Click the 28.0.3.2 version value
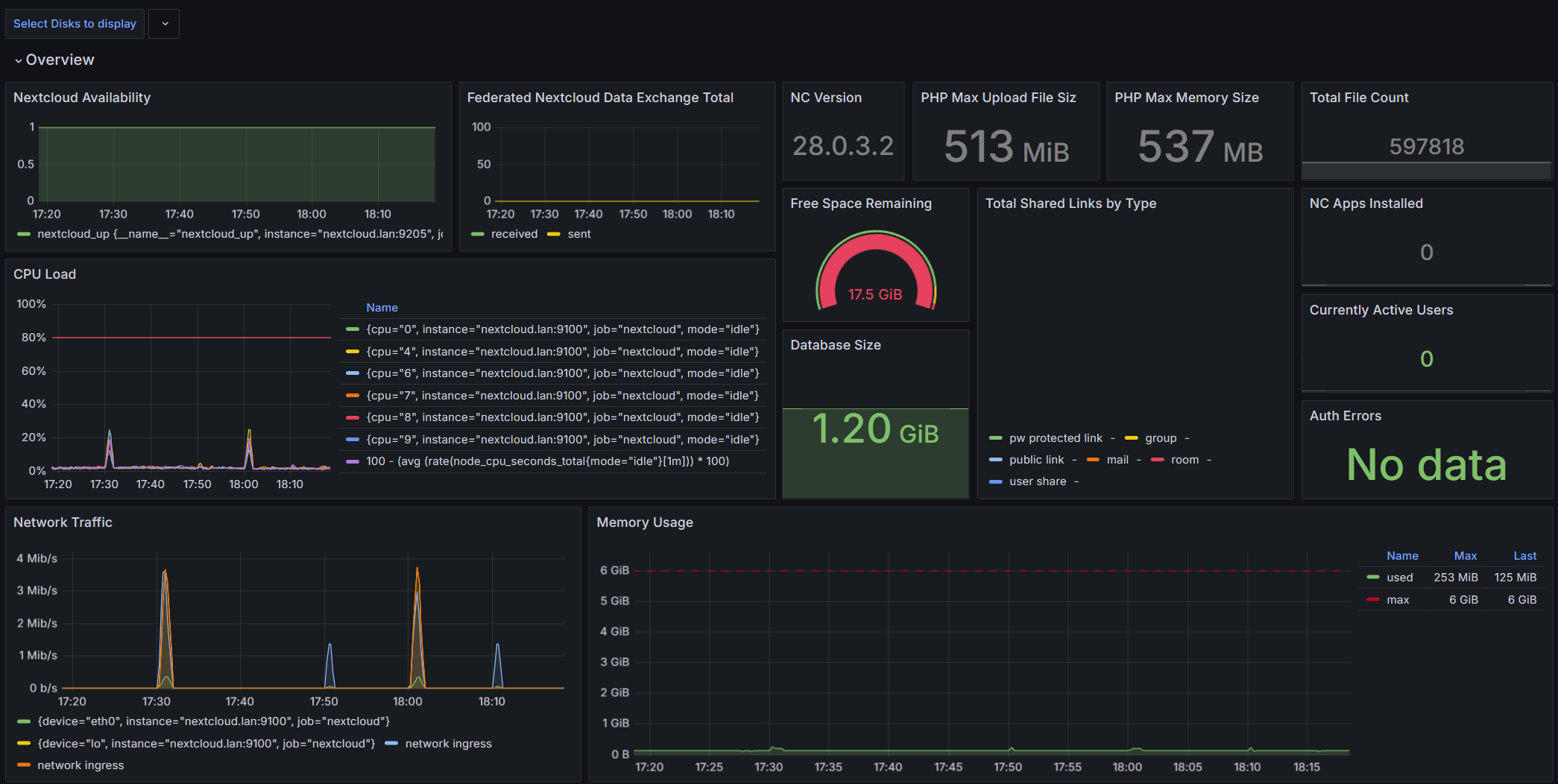This screenshot has width=1558, height=784. 843,146
